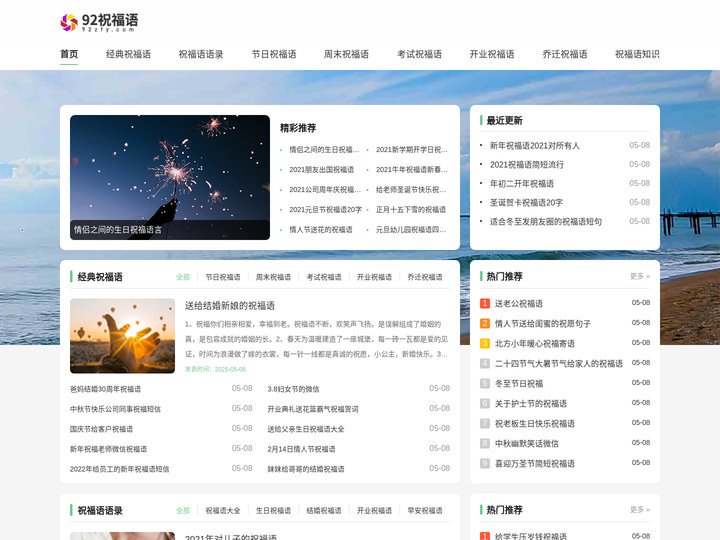Select 结婚祝福语 tab in 祝福语语录 section
This screenshot has height=540, width=720.
[324, 511]
